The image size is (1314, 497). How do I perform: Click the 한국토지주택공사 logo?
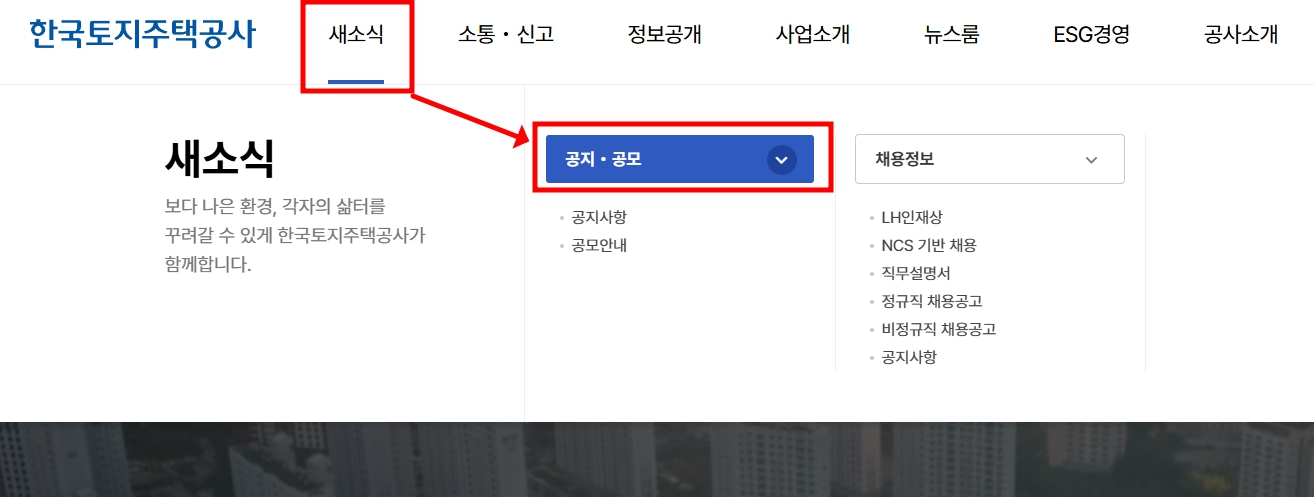[x=142, y=35]
